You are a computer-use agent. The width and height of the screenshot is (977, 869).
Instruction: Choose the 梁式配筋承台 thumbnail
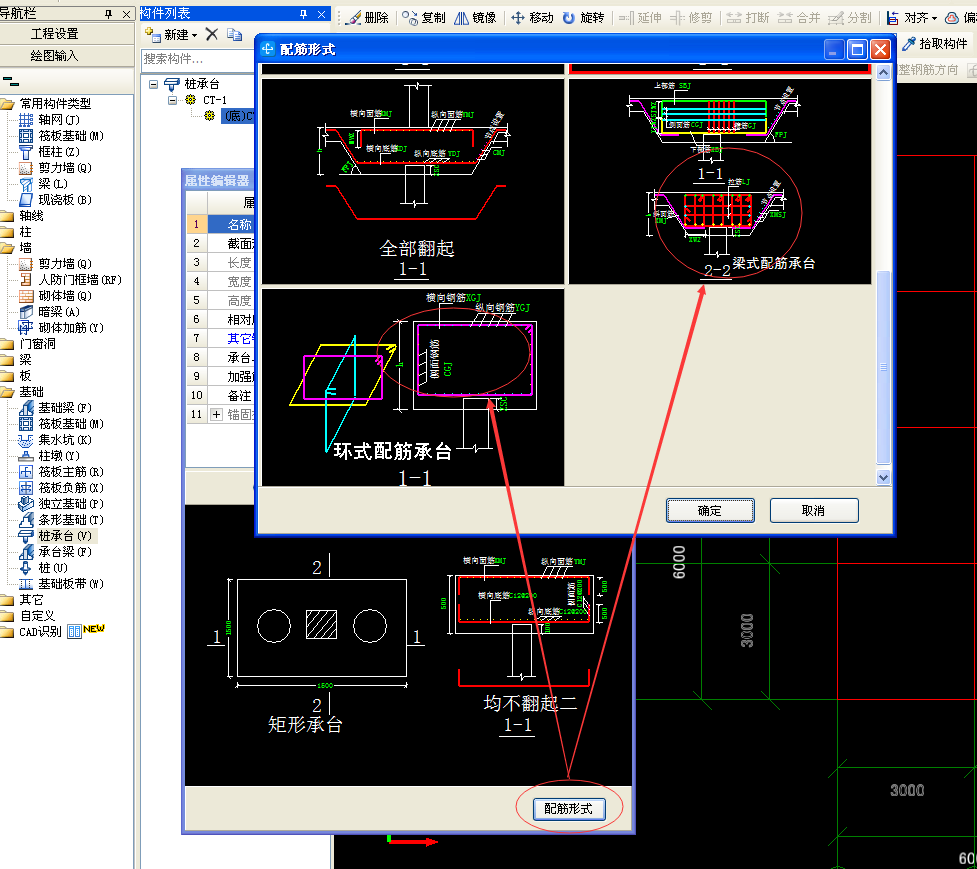click(720, 181)
